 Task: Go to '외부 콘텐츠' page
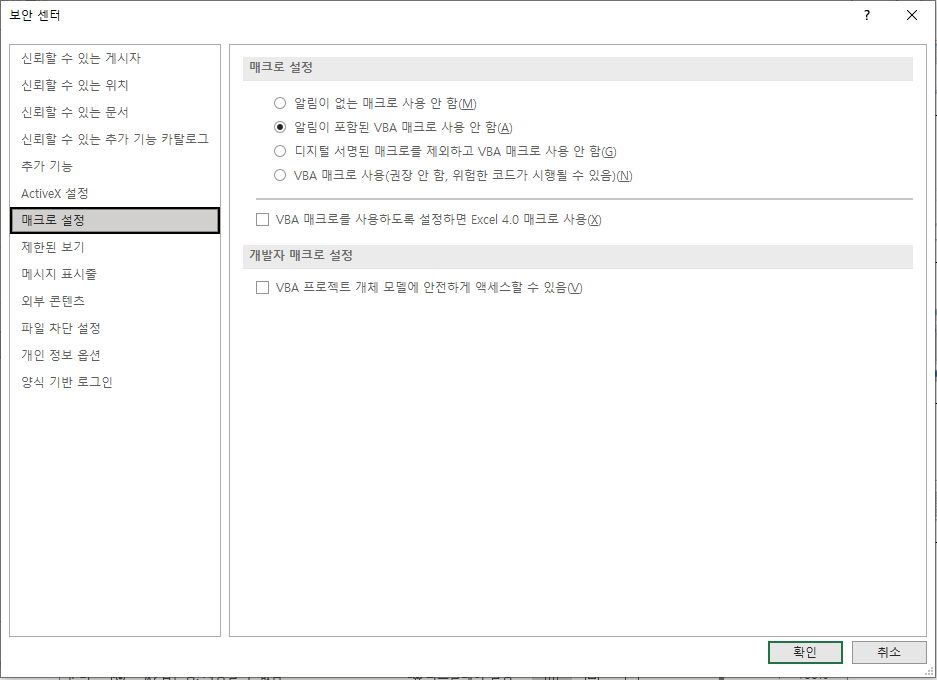point(115,301)
